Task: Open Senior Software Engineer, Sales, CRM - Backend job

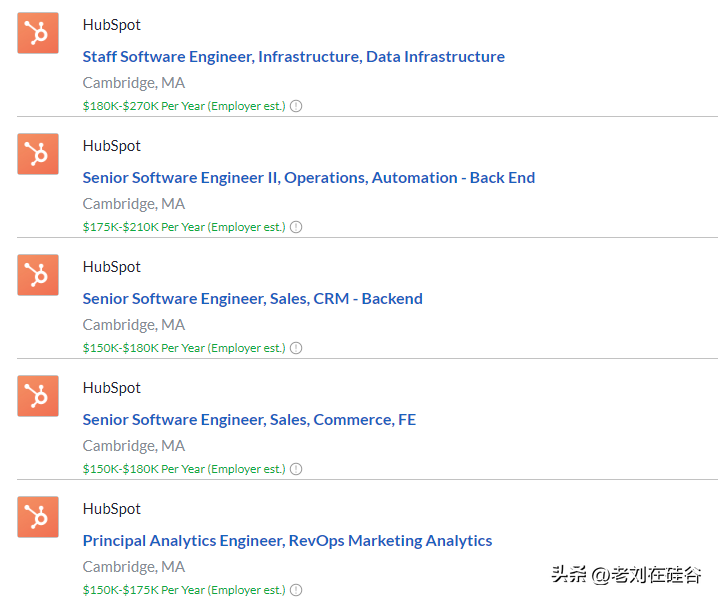Action: (252, 299)
